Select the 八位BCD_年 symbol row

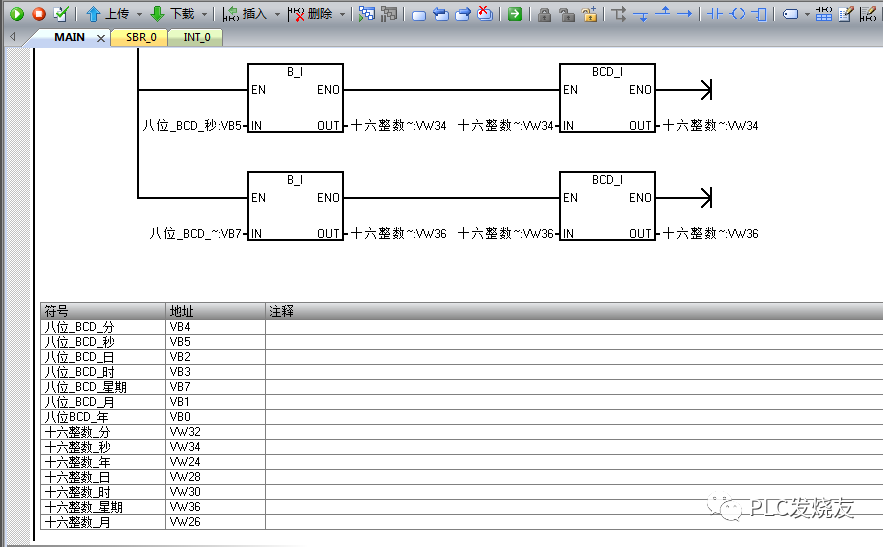point(462,417)
